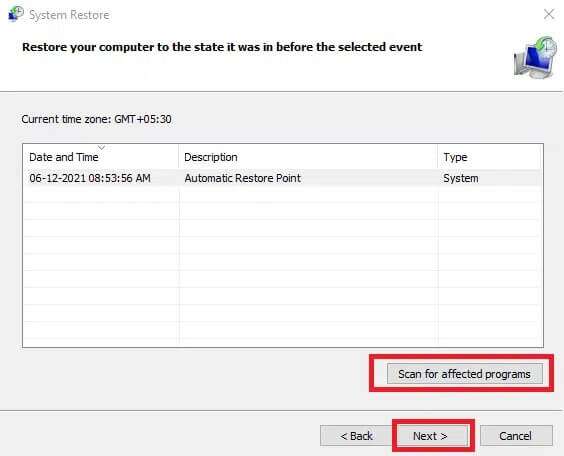564x456 pixels.
Task: Select the Automatic Restore Point description
Action: pyautogui.click(x=242, y=178)
